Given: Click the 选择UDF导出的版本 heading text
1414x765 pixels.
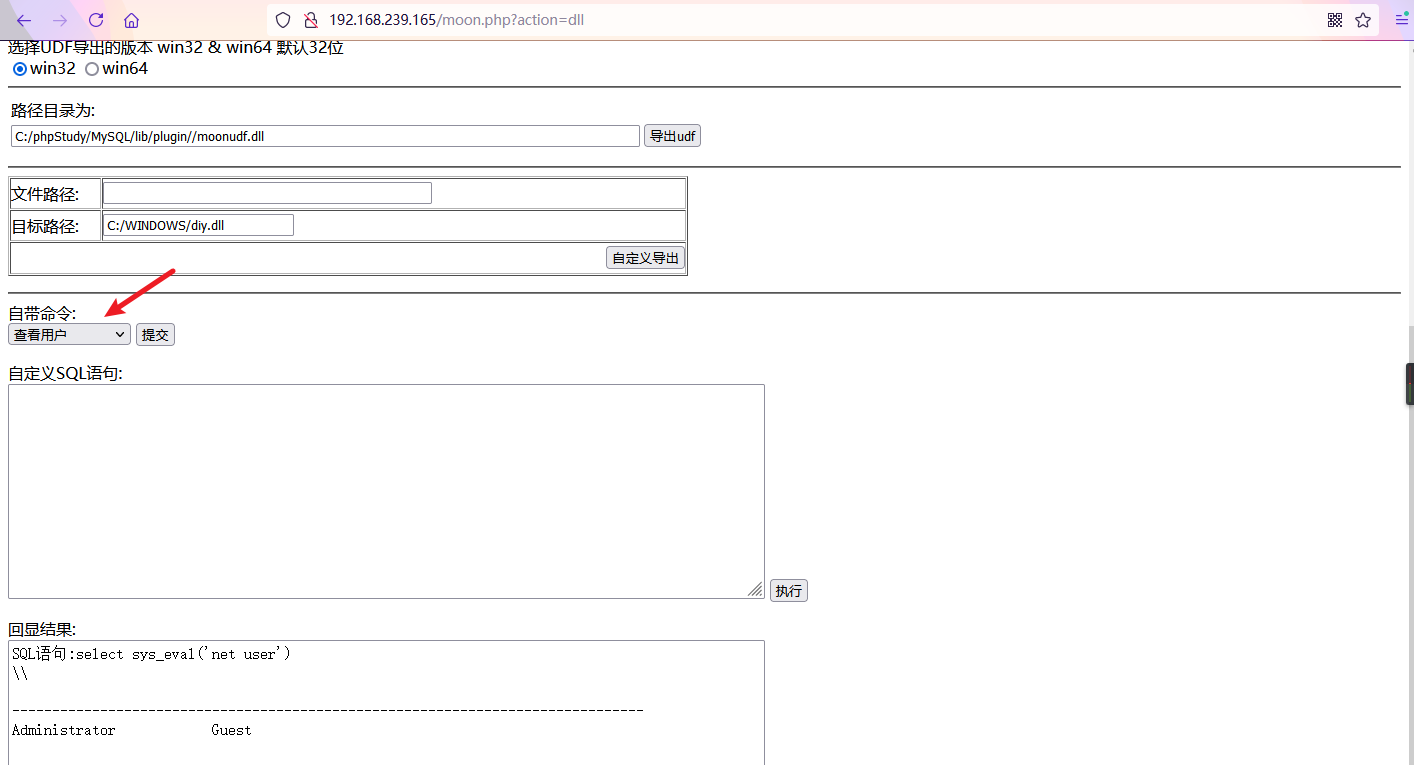Looking at the screenshot, I should [x=176, y=47].
